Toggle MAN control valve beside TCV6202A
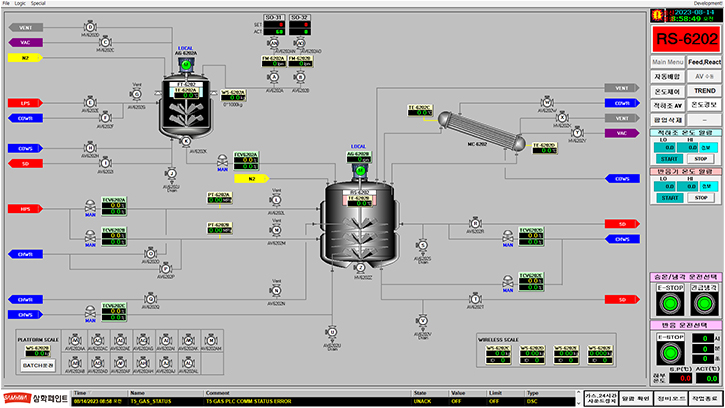This screenshot has height=408, width=725. pos(90,207)
